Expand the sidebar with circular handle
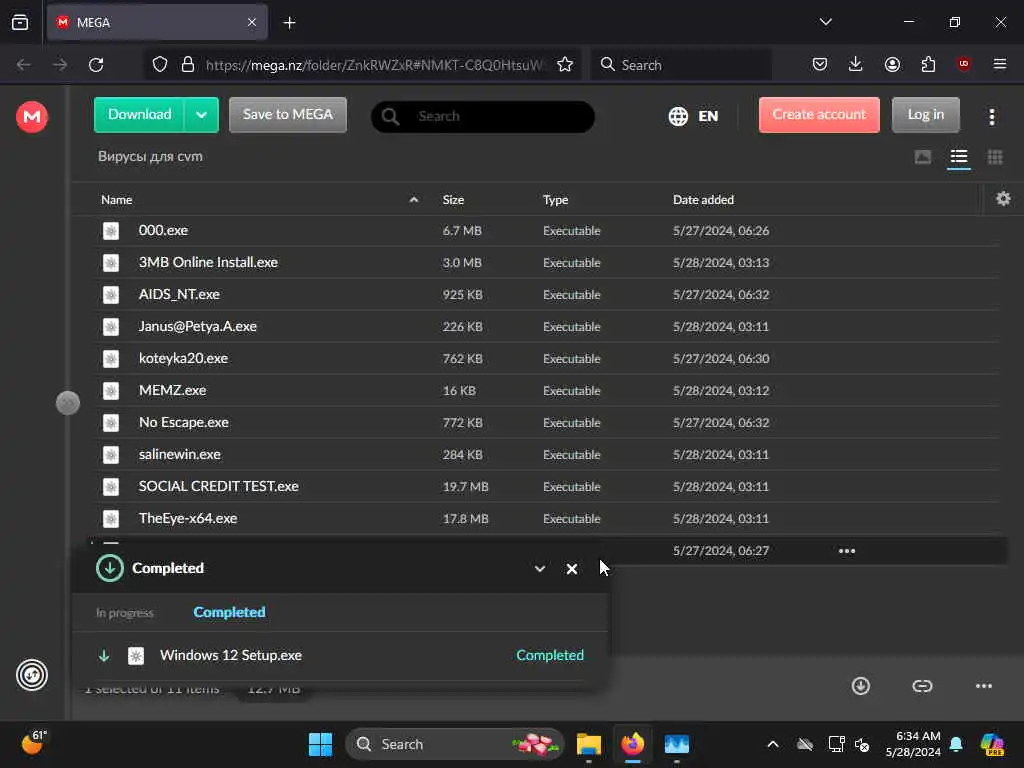The image size is (1024, 768). pyautogui.click(x=68, y=403)
